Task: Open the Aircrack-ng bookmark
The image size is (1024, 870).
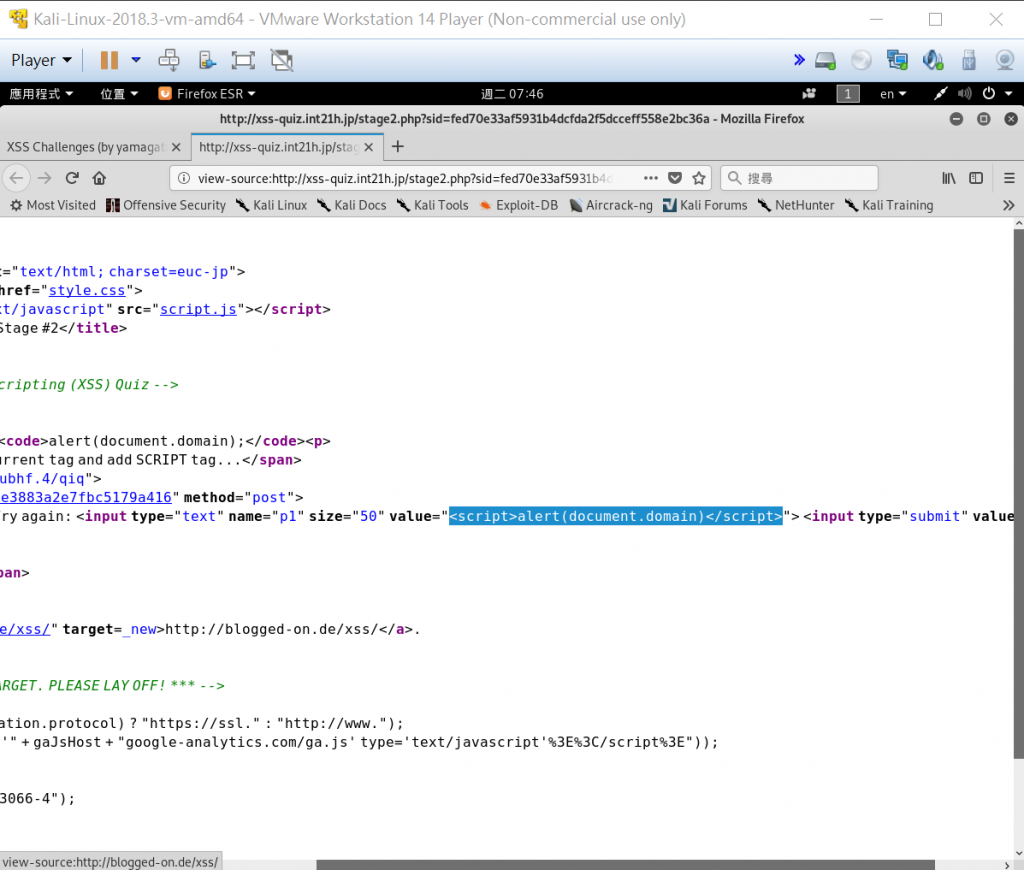Action: (611, 205)
